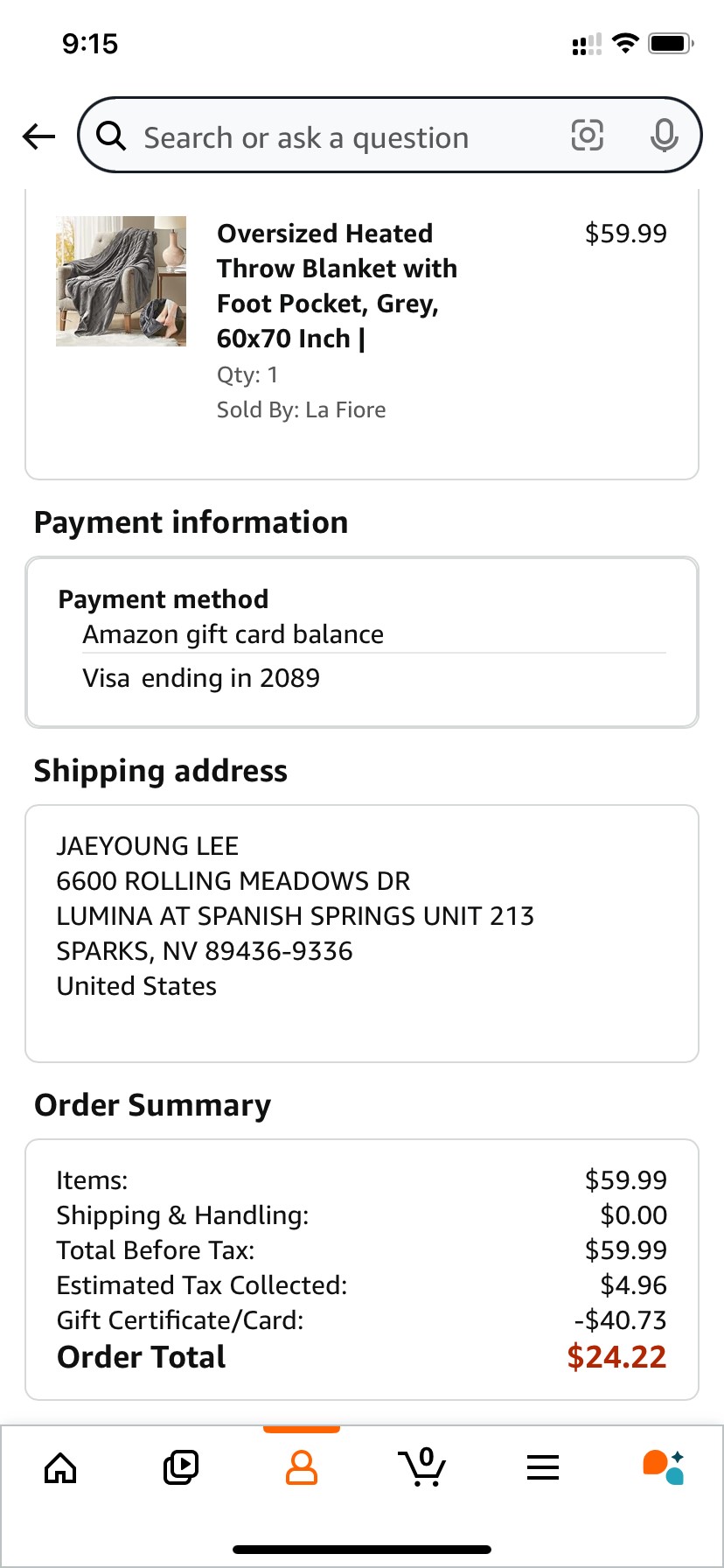The height and width of the screenshot is (1568, 724).
Task: Tap the shipping address card
Action: click(x=362, y=934)
